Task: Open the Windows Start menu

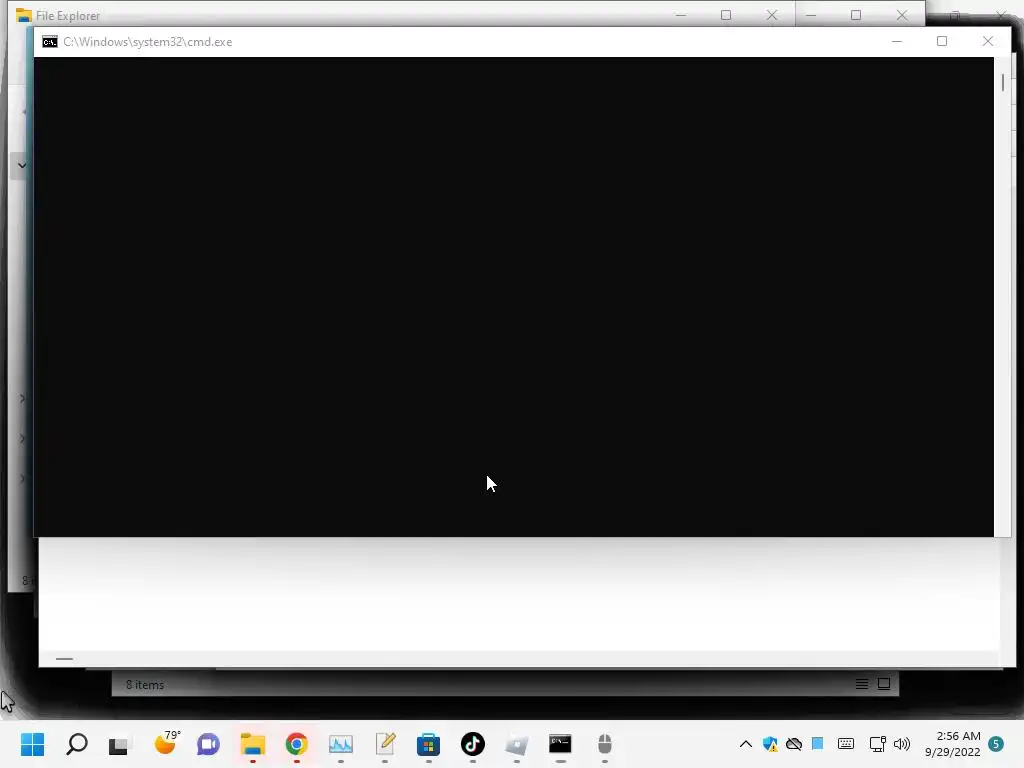Action: (x=32, y=744)
